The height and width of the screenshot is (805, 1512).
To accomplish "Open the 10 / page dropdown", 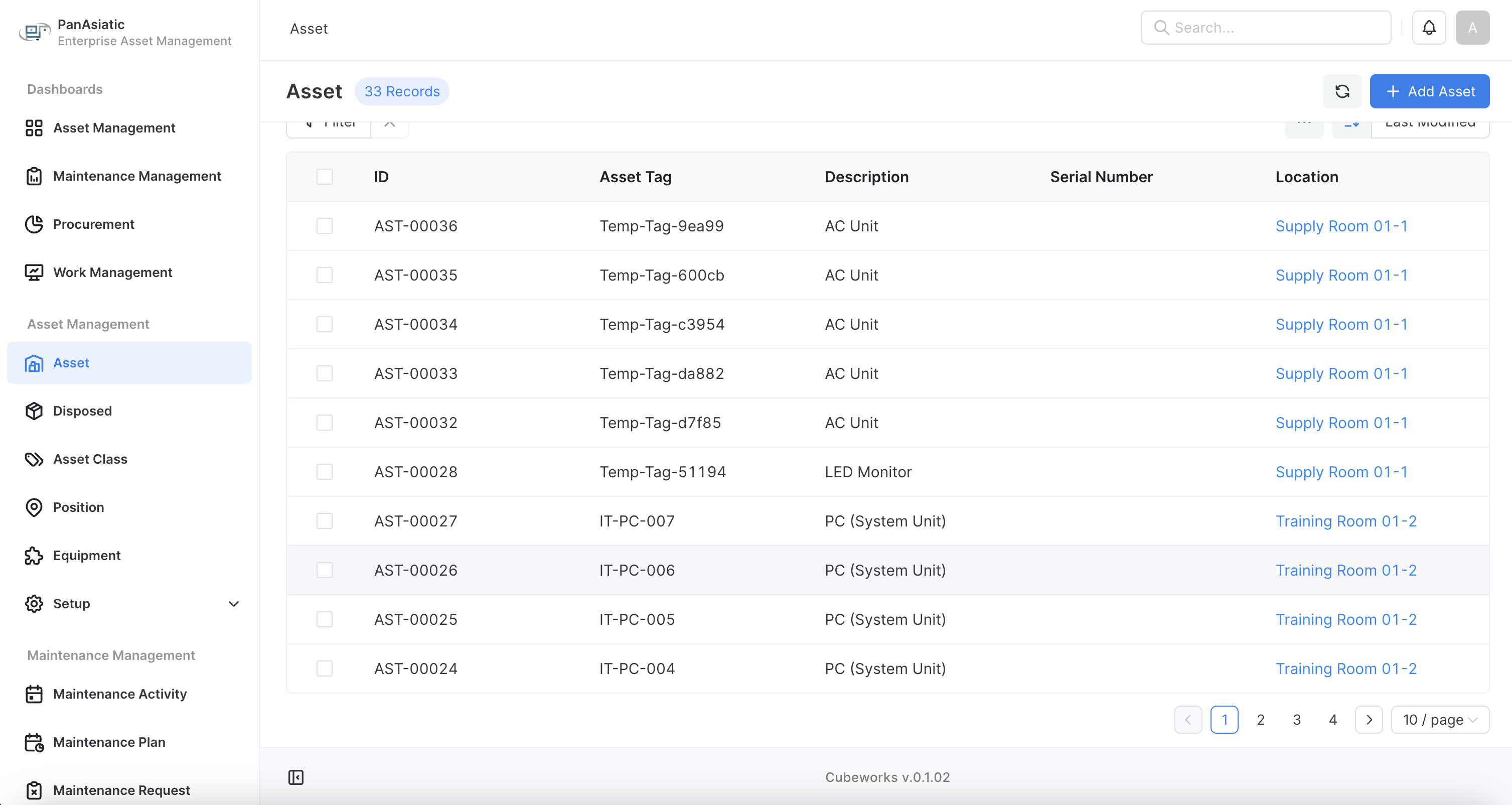I will (x=1440, y=720).
